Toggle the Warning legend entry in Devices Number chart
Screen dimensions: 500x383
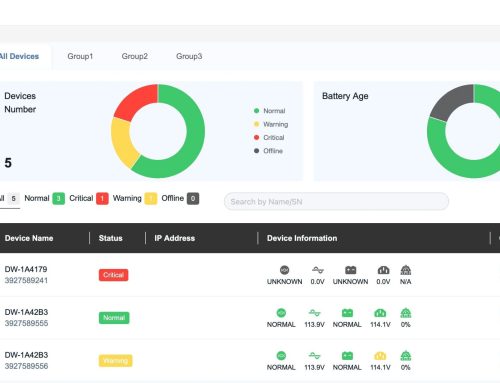tap(271, 124)
